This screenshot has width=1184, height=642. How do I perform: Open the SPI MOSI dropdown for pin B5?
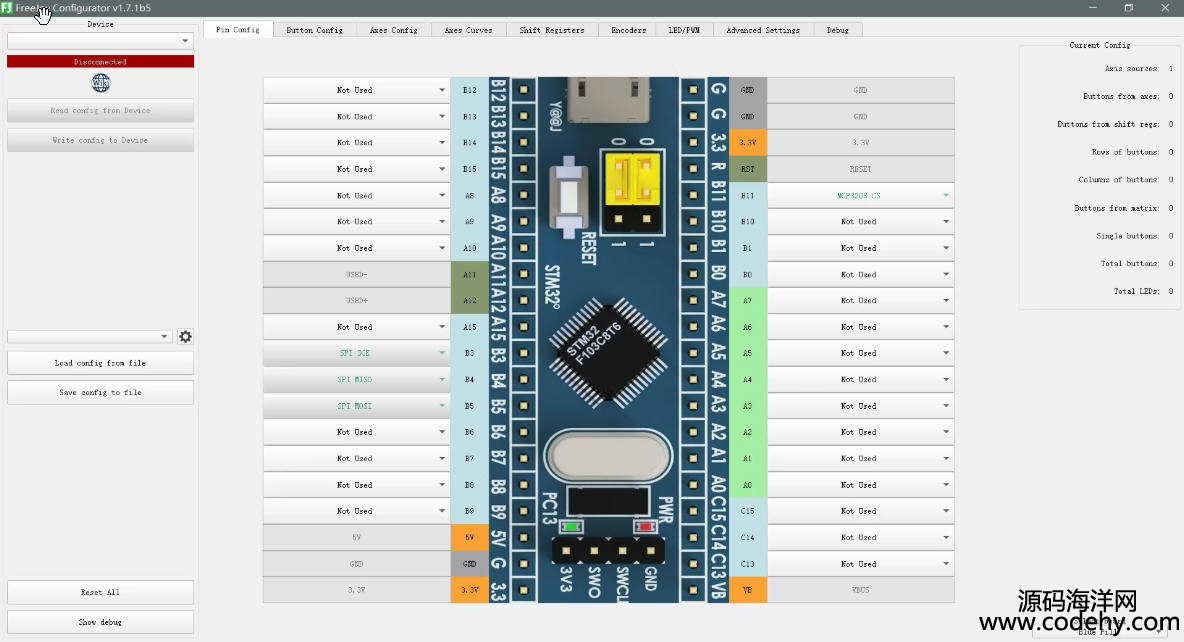[356, 406]
